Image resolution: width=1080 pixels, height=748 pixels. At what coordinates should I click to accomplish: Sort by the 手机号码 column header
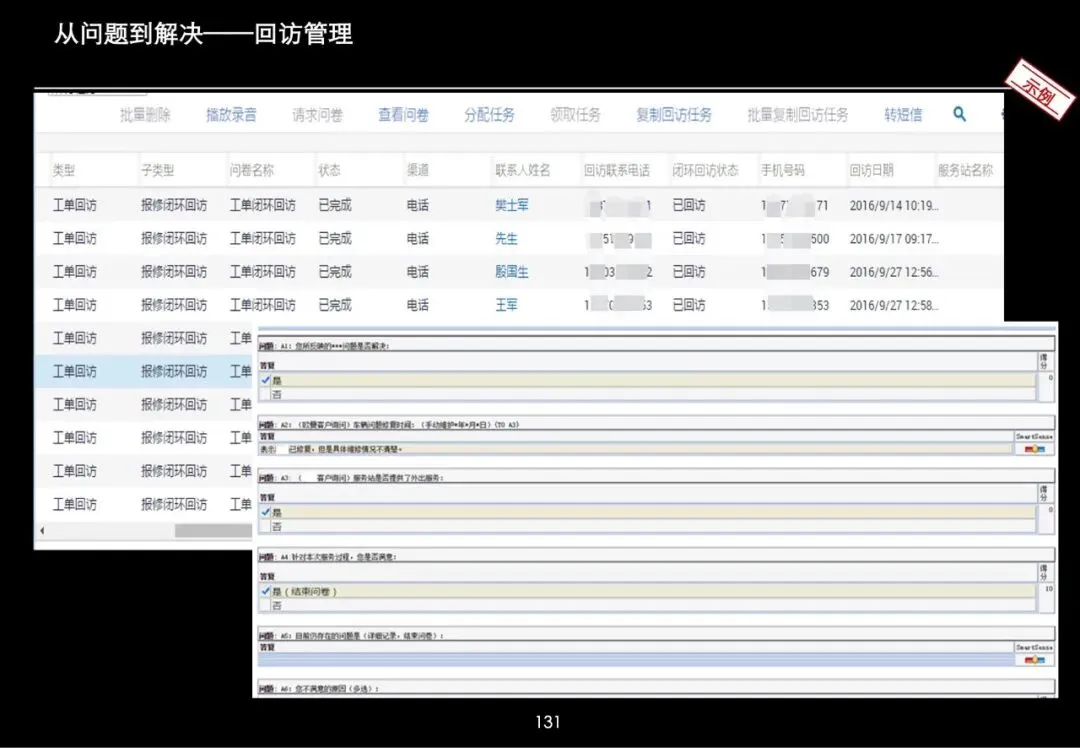pyautogui.click(x=782, y=170)
